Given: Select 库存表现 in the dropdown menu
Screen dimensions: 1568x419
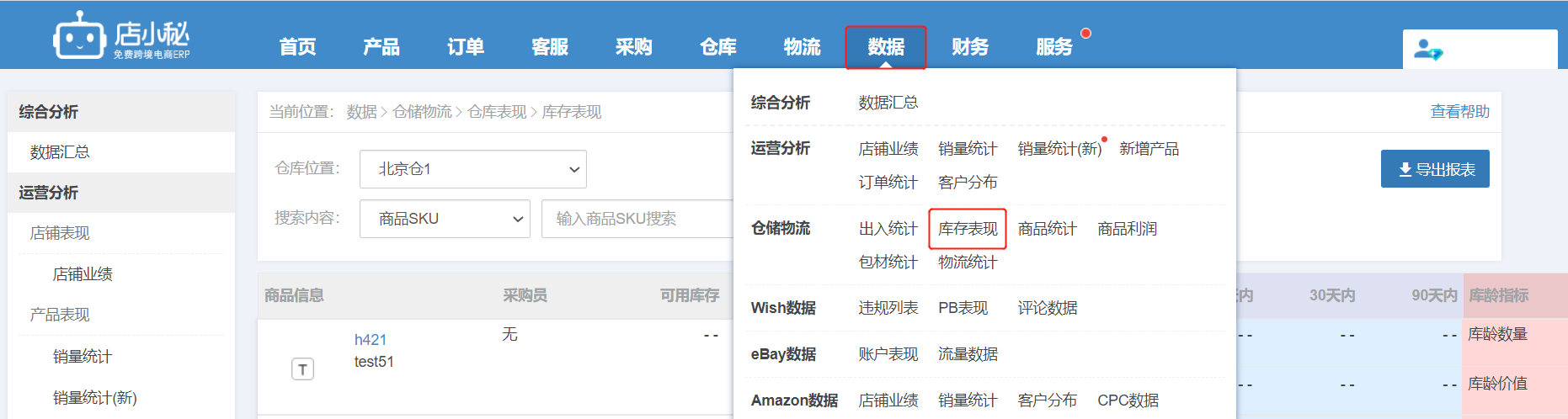Looking at the screenshot, I should (x=968, y=229).
